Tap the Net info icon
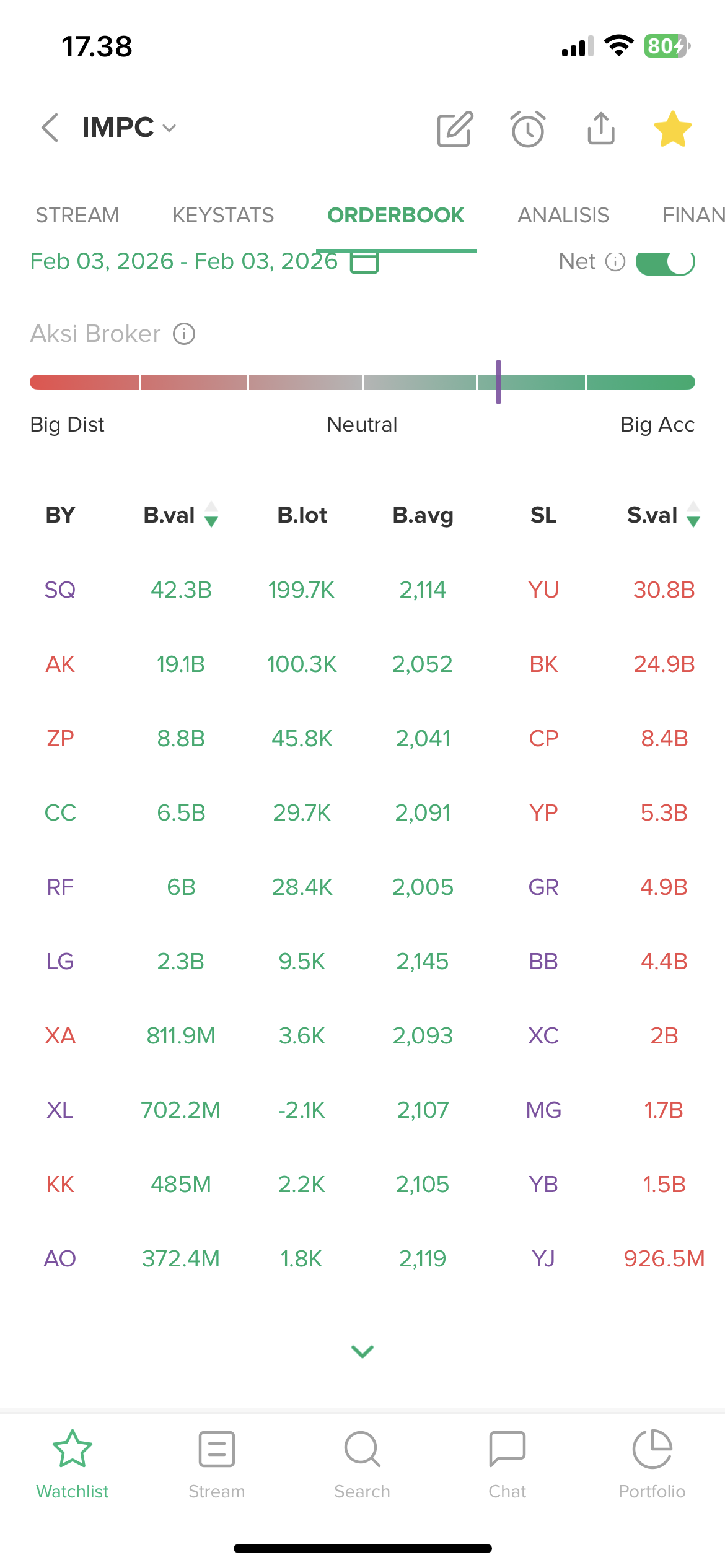725x1568 pixels. (x=615, y=262)
